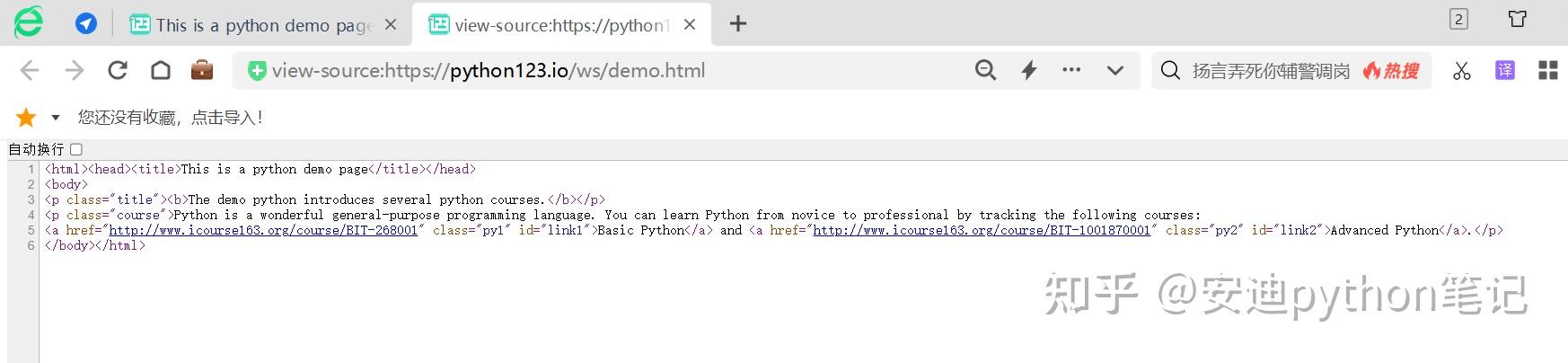
Task: Open the three-dots more menu in address bar
Action: [1071, 69]
